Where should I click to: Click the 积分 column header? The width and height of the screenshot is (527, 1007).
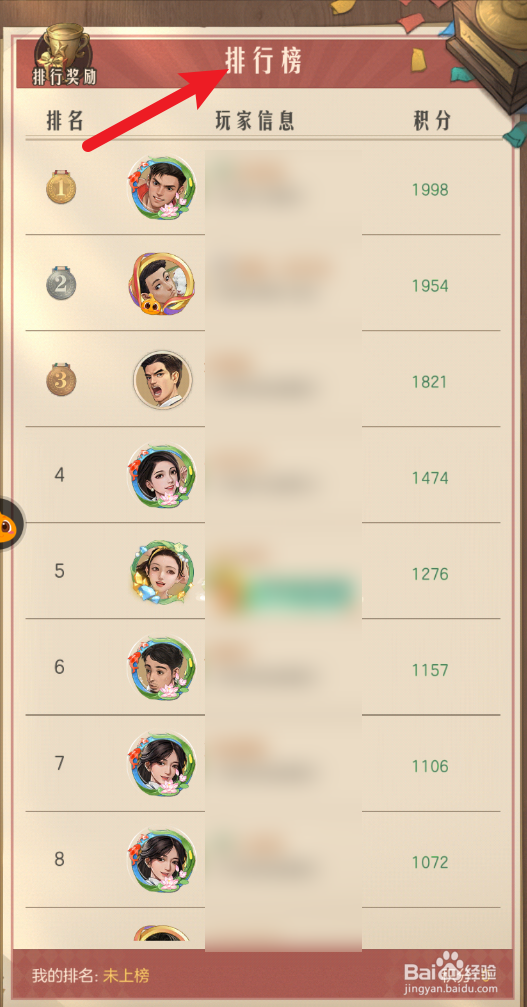[x=432, y=120]
